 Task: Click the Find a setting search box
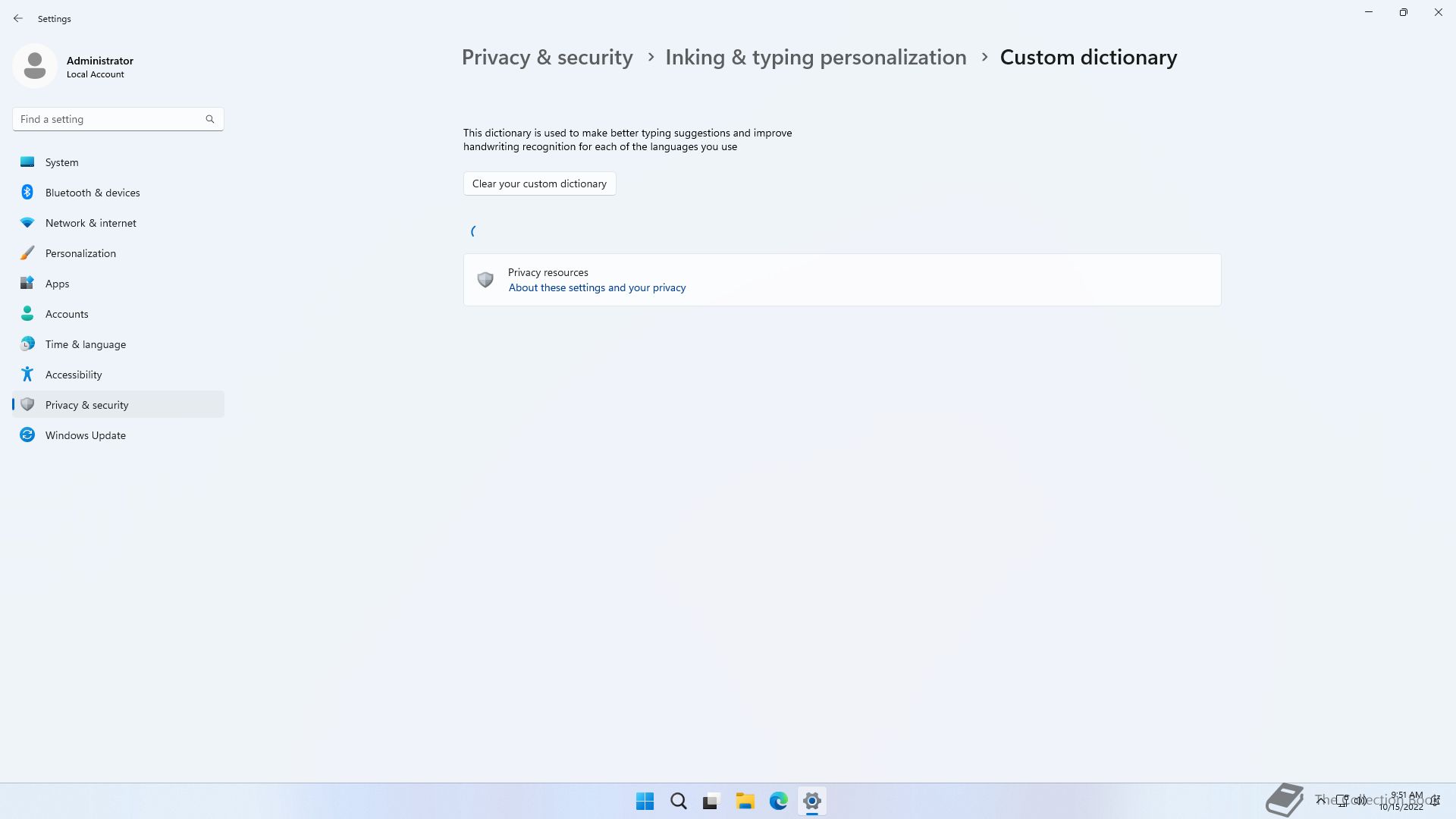[110, 119]
